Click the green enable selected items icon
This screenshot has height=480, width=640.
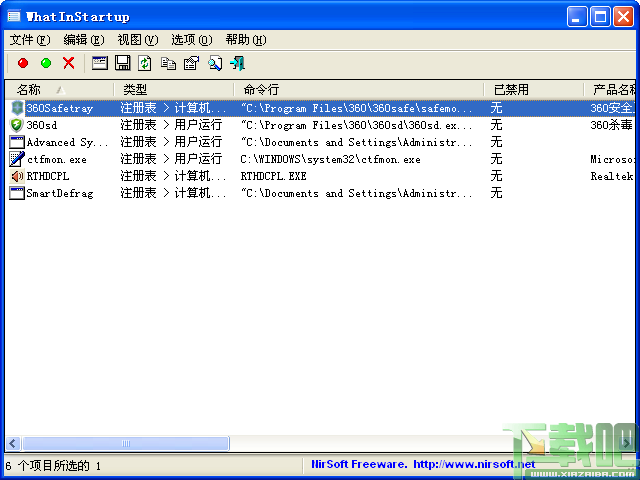coord(46,63)
